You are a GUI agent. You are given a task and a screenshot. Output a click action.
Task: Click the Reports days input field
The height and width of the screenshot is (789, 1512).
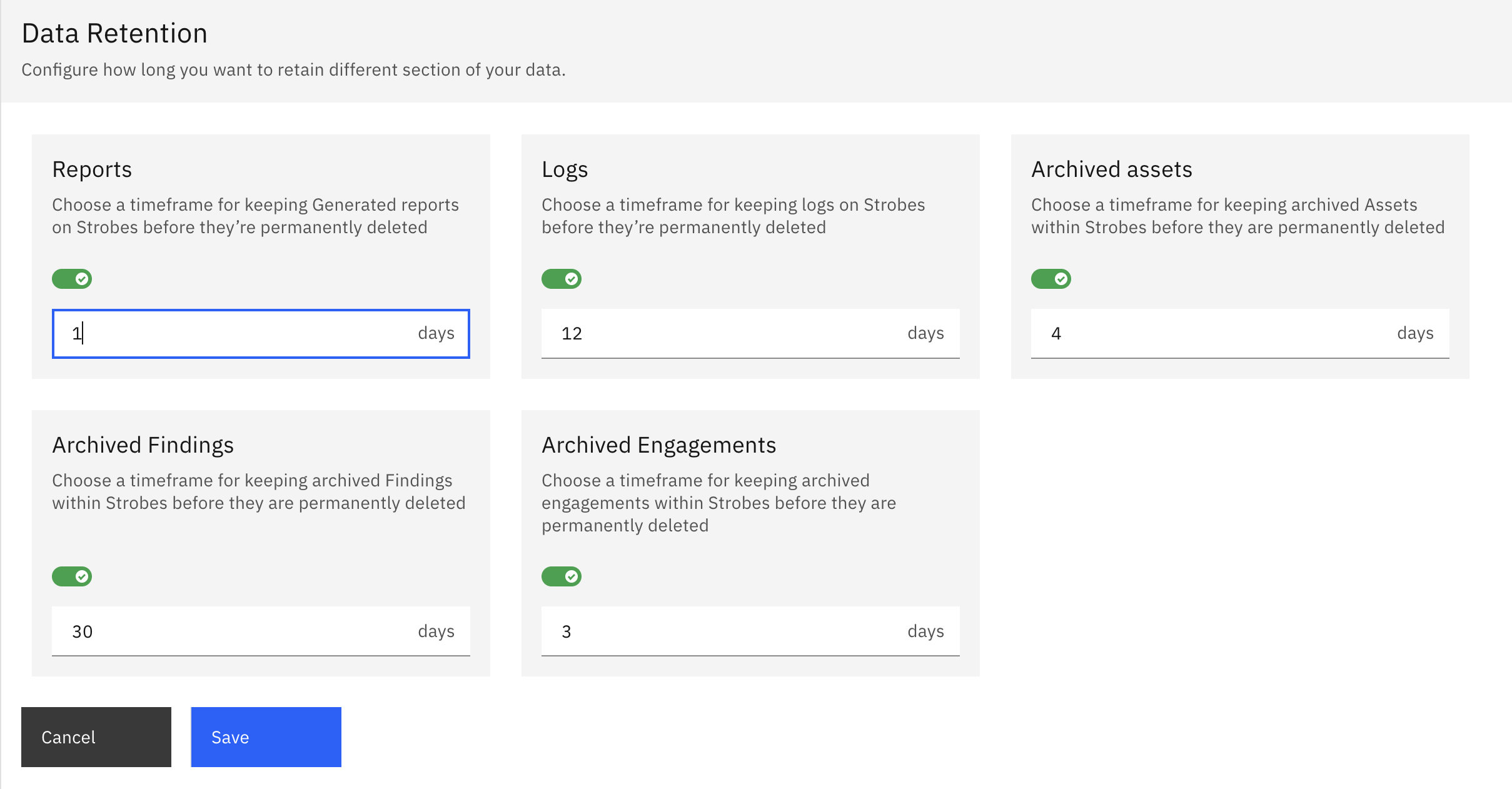[238, 333]
